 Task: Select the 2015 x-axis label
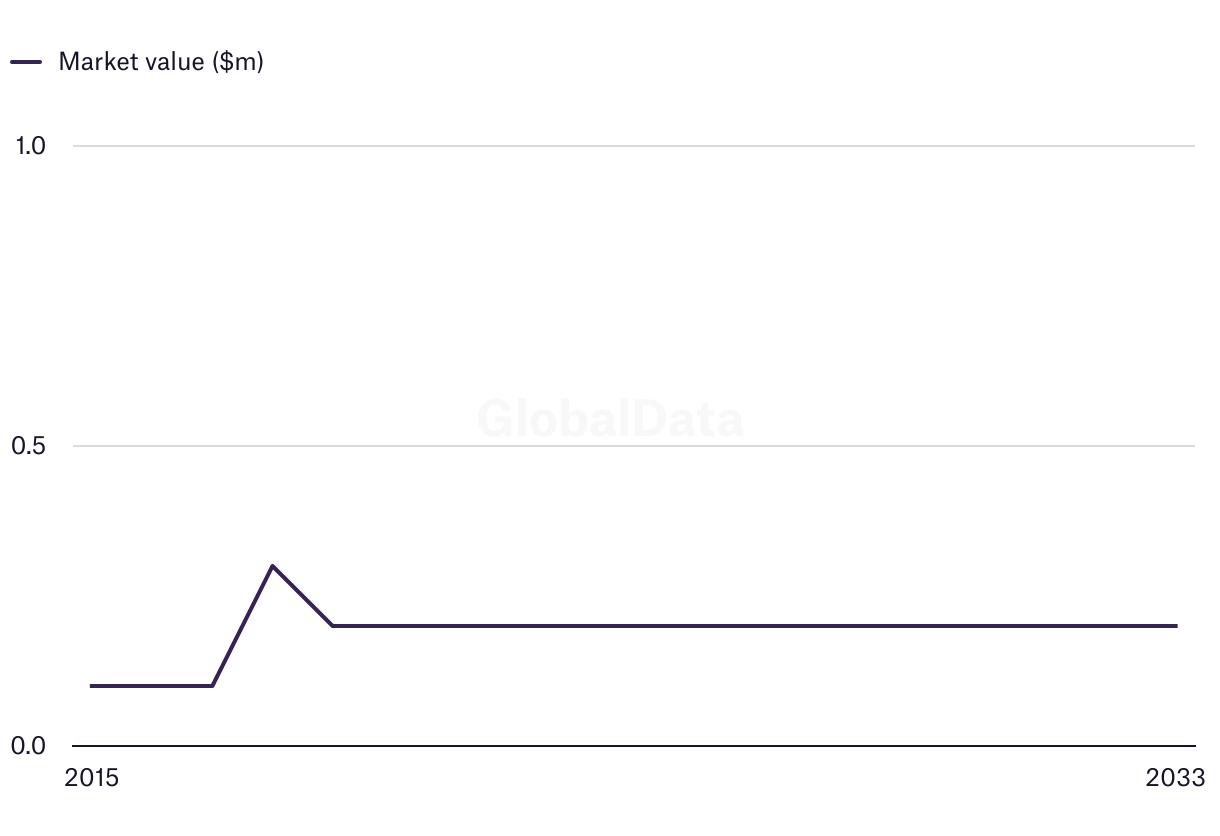tap(91, 778)
